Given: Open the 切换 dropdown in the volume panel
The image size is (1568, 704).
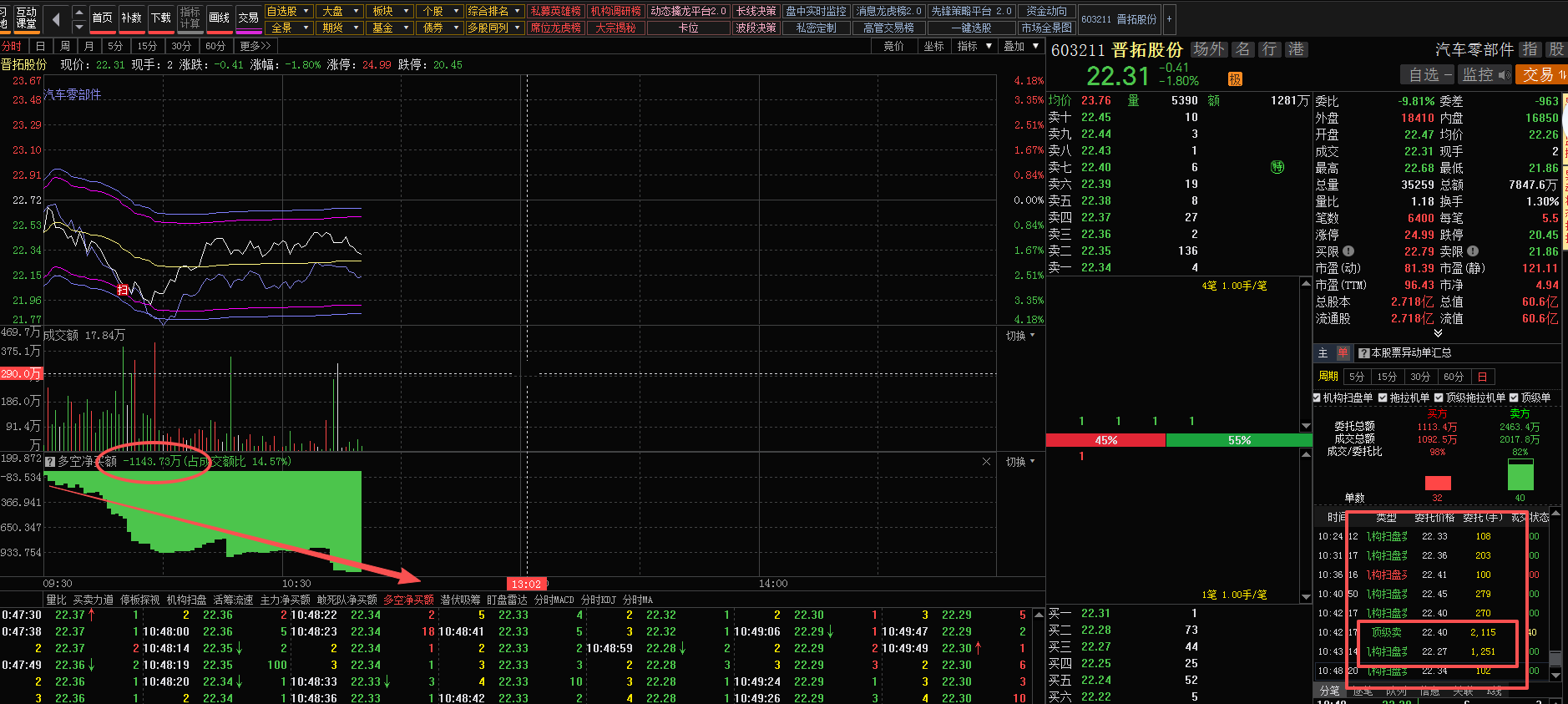Looking at the screenshot, I should pos(1020,336).
